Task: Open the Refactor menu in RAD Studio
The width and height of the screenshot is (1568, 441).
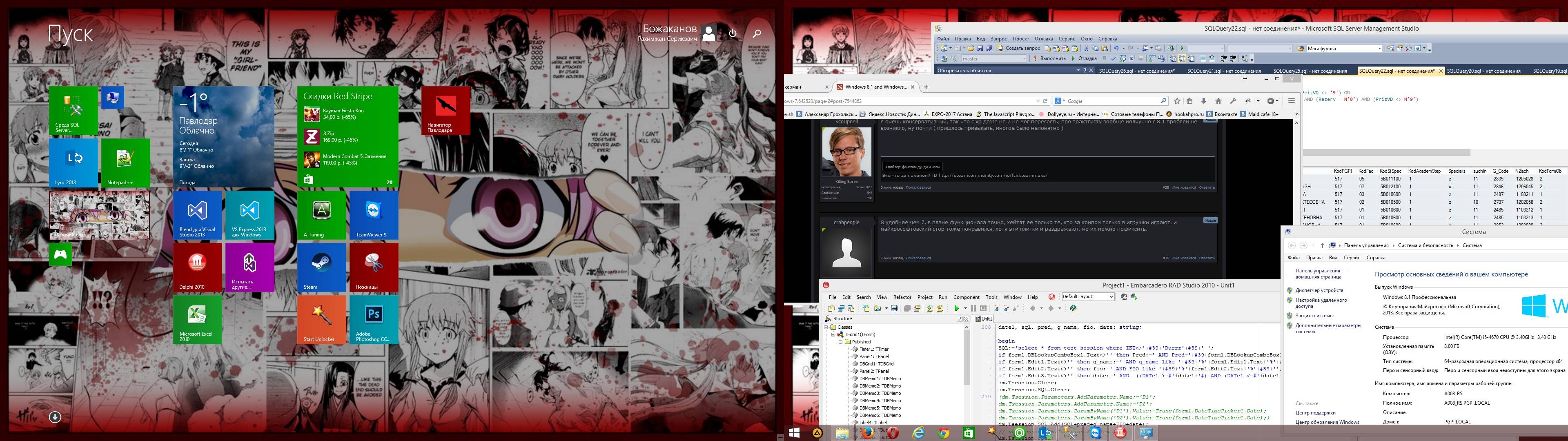Action: [x=902, y=297]
